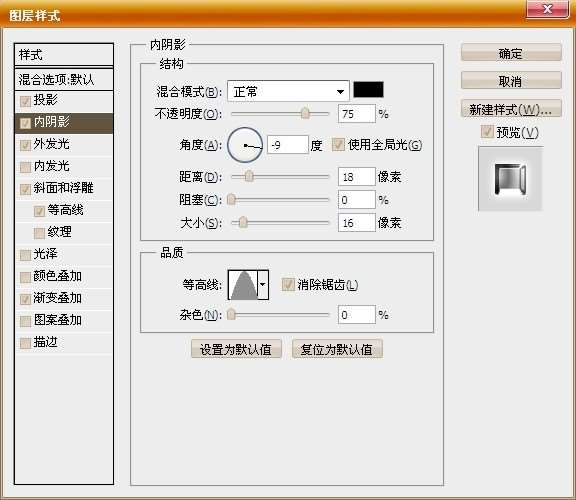The height and width of the screenshot is (500, 576).
Task: Click the 阻塞 choke slider handle
Action: 231,200
